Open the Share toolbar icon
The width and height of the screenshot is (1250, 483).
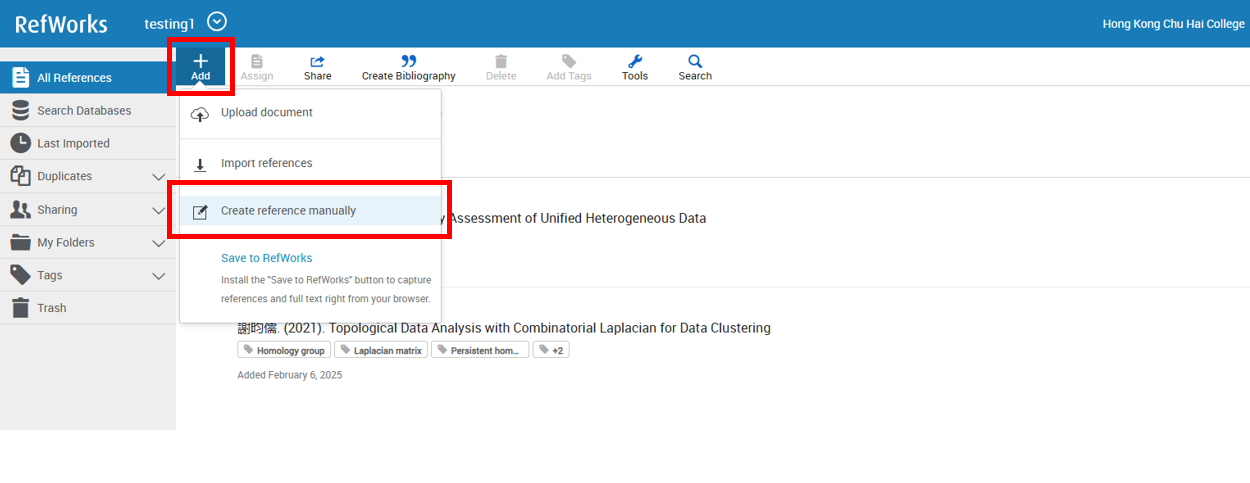(317, 62)
